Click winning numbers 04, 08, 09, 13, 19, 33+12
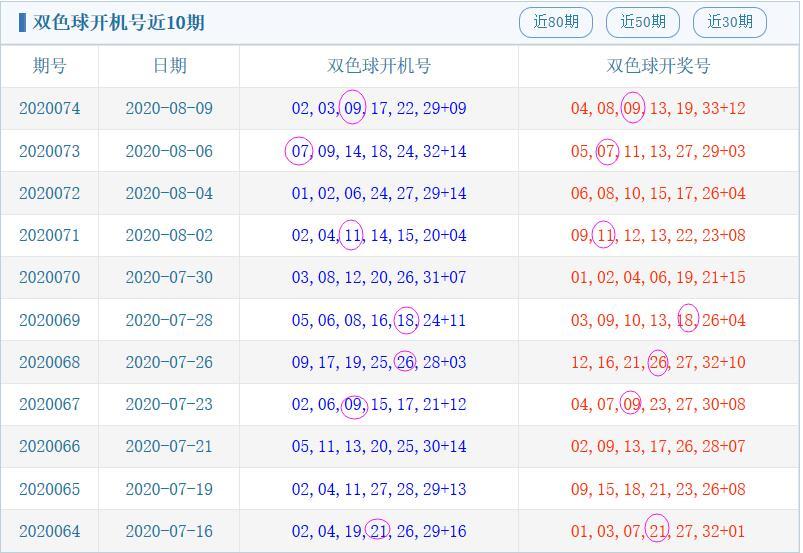 658,109
